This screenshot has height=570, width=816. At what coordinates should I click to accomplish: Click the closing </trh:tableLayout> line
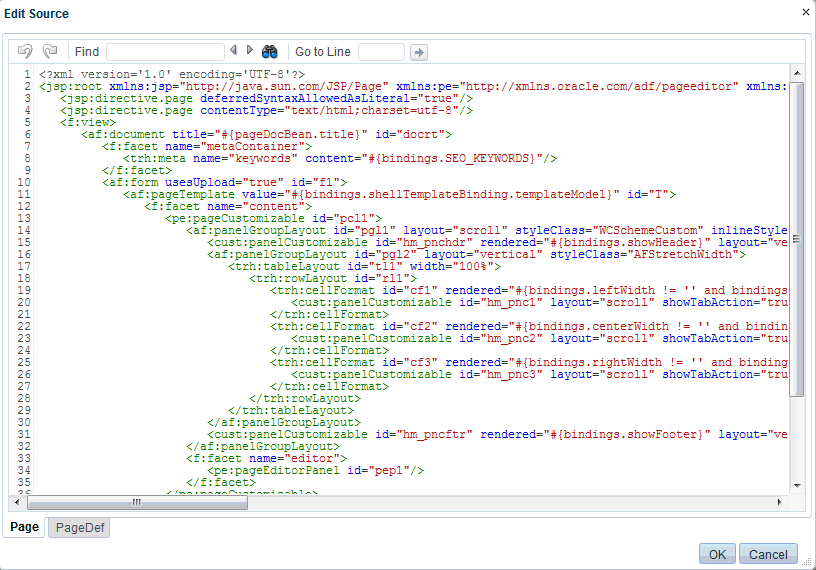pyautogui.click(x=290, y=410)
